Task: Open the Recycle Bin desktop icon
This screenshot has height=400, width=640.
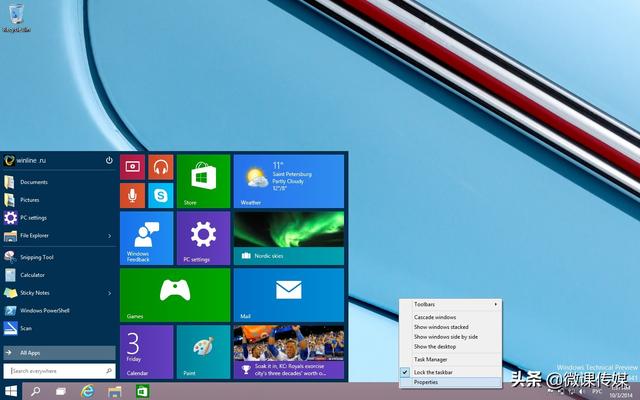Action: click(16, 18)
